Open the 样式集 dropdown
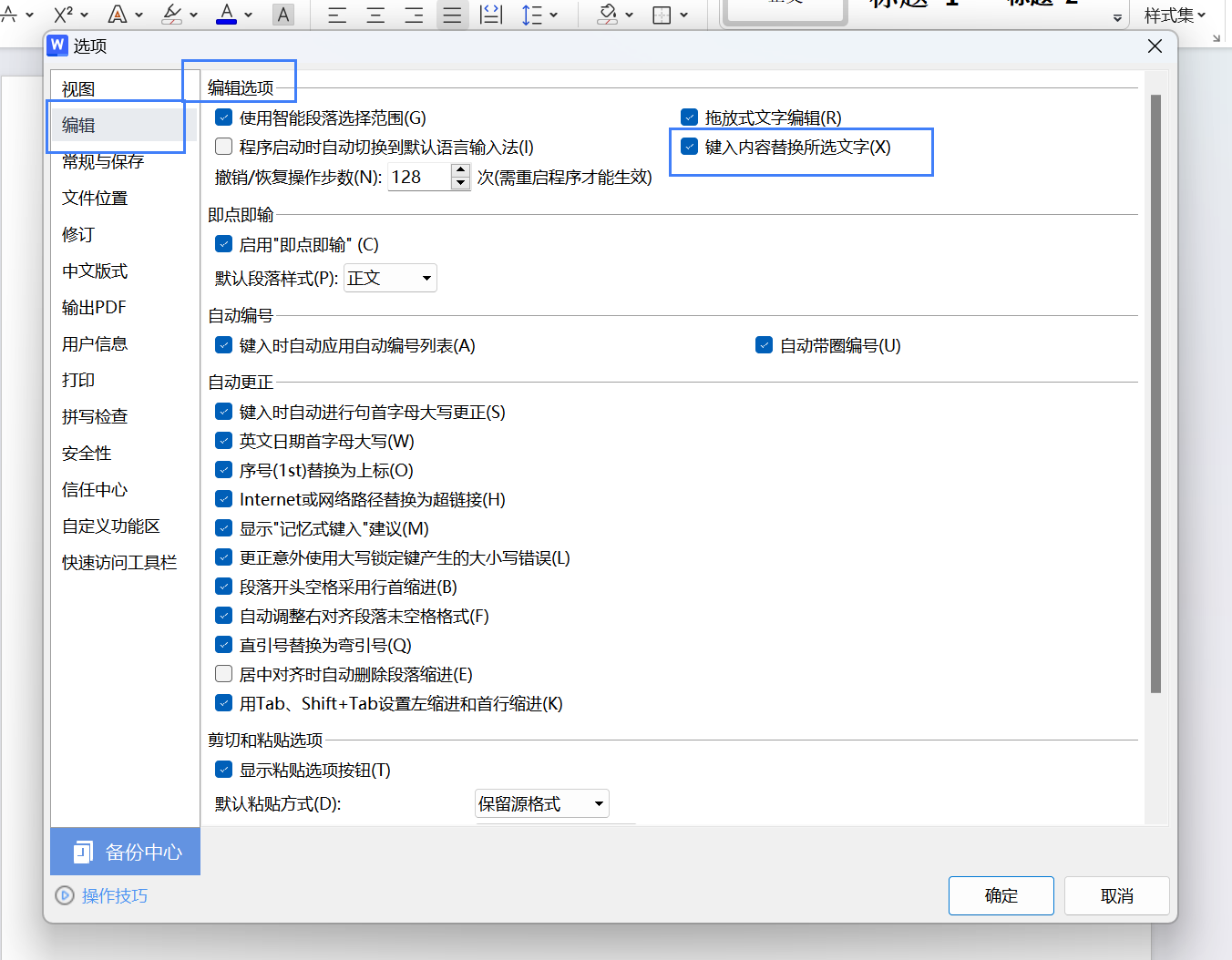 (1175, 15)
